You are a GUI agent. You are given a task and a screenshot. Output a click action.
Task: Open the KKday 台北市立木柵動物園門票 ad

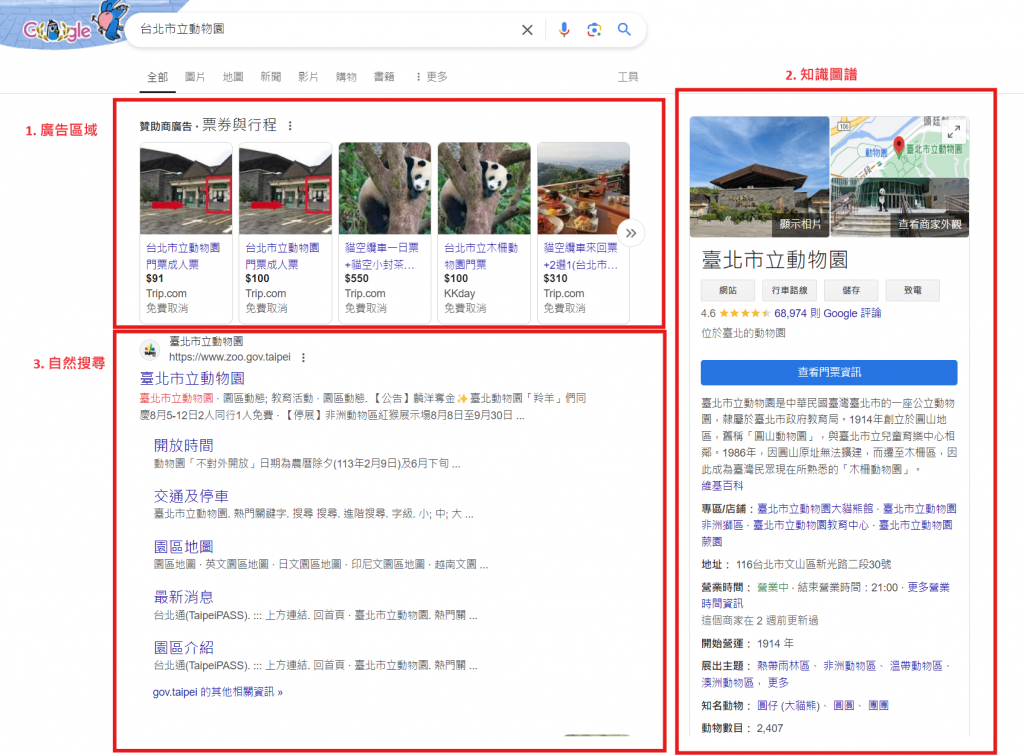(484, 232)
